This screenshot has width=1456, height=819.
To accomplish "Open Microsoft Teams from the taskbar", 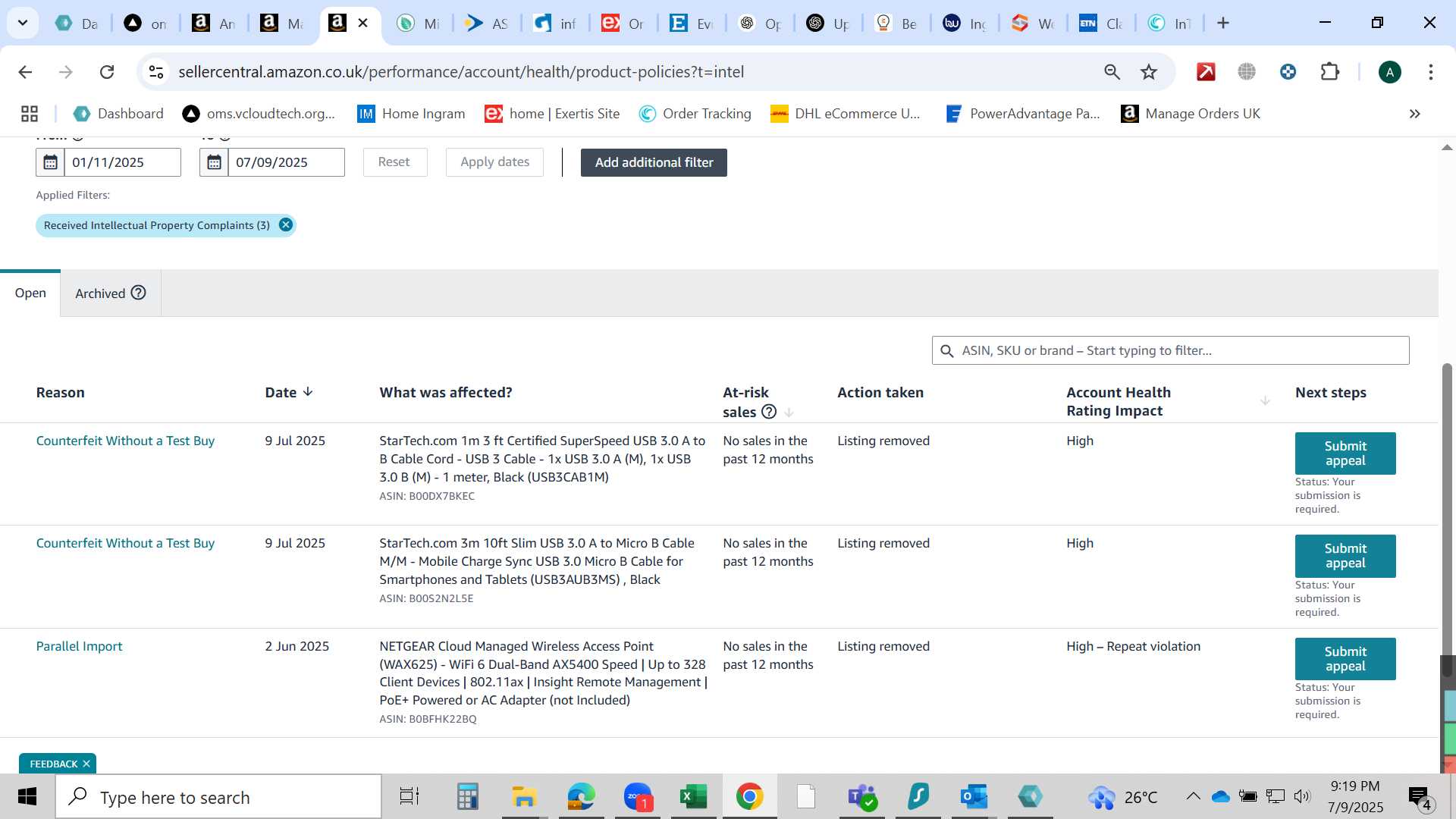I will point(862,797).
